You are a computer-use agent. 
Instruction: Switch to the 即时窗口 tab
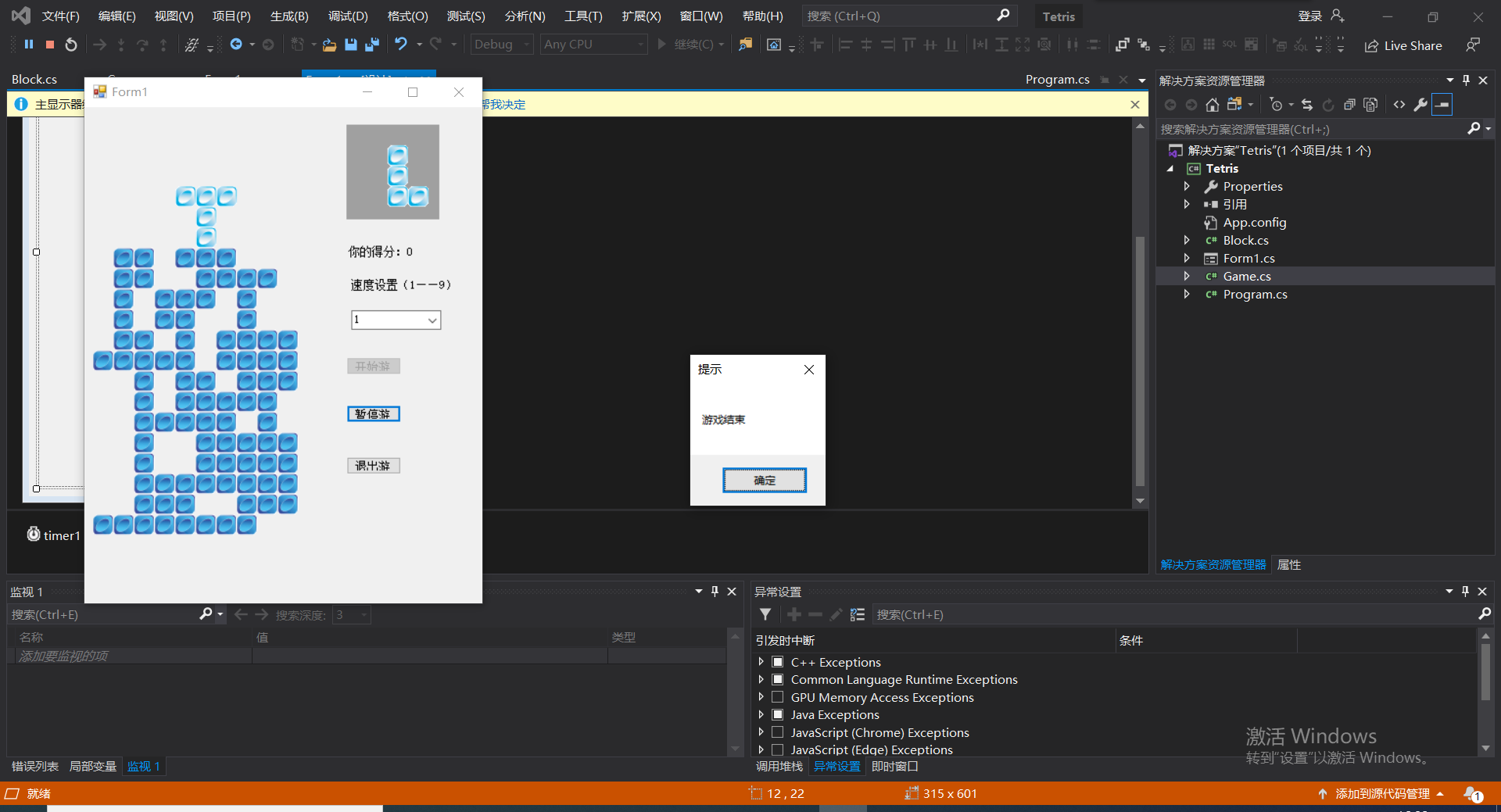click(895, 767)
